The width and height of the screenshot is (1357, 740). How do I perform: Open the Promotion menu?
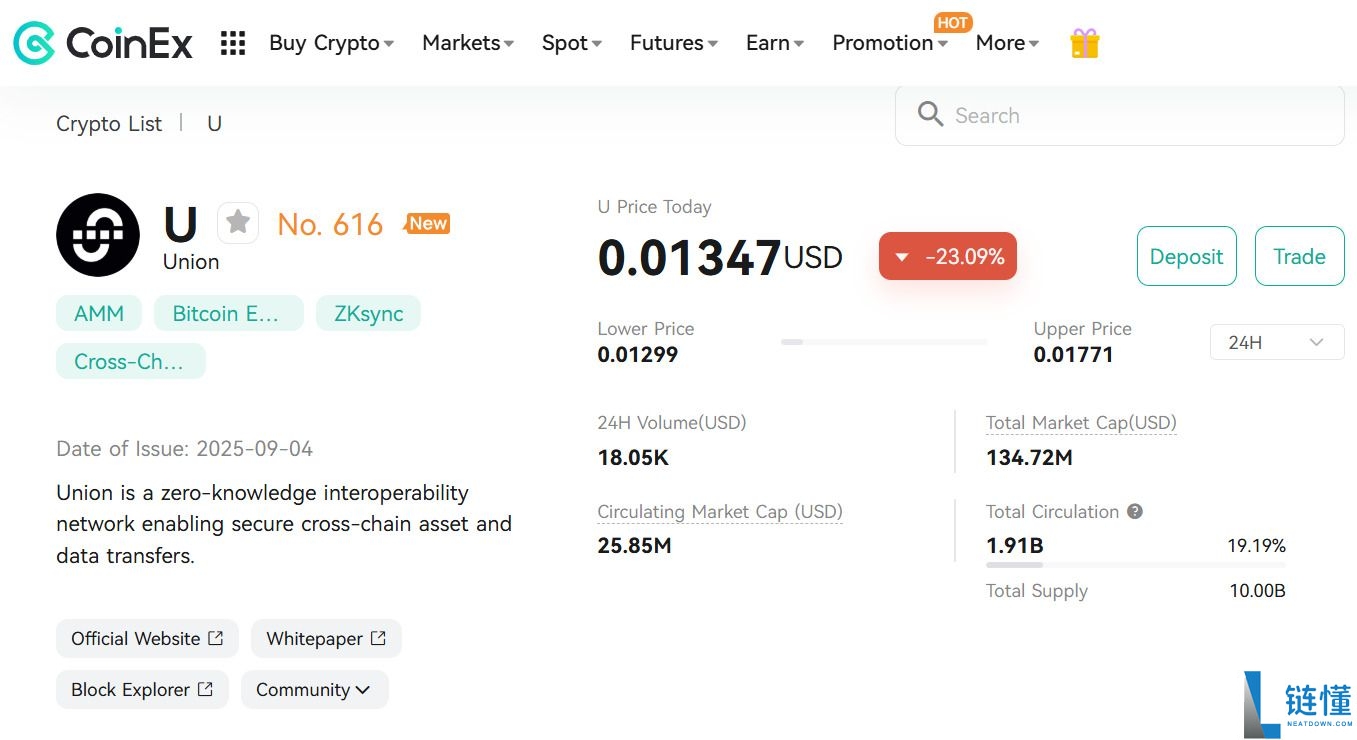890,43
